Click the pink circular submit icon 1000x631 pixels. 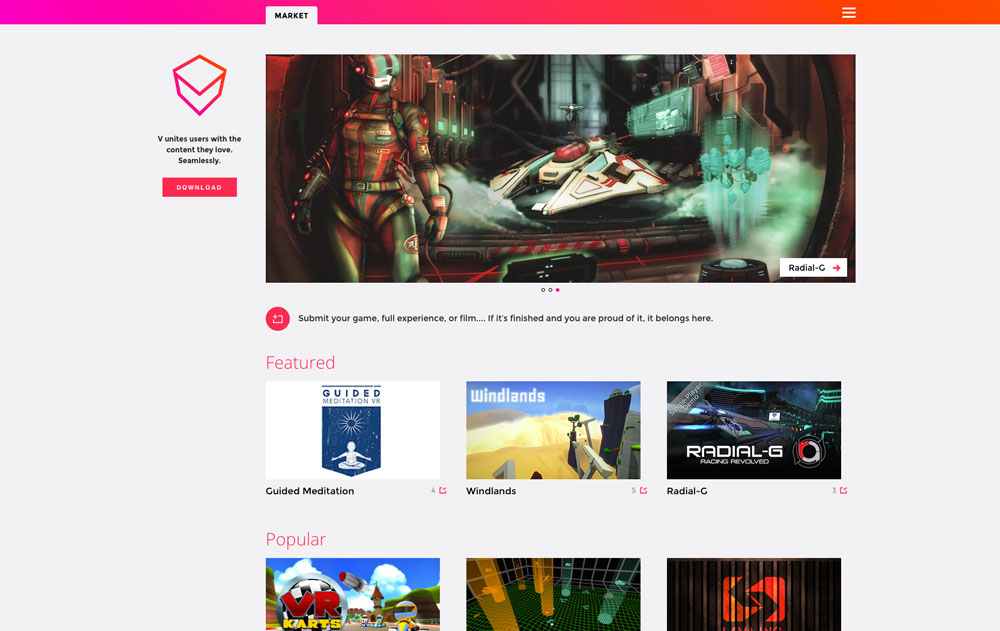pos(277,319)
